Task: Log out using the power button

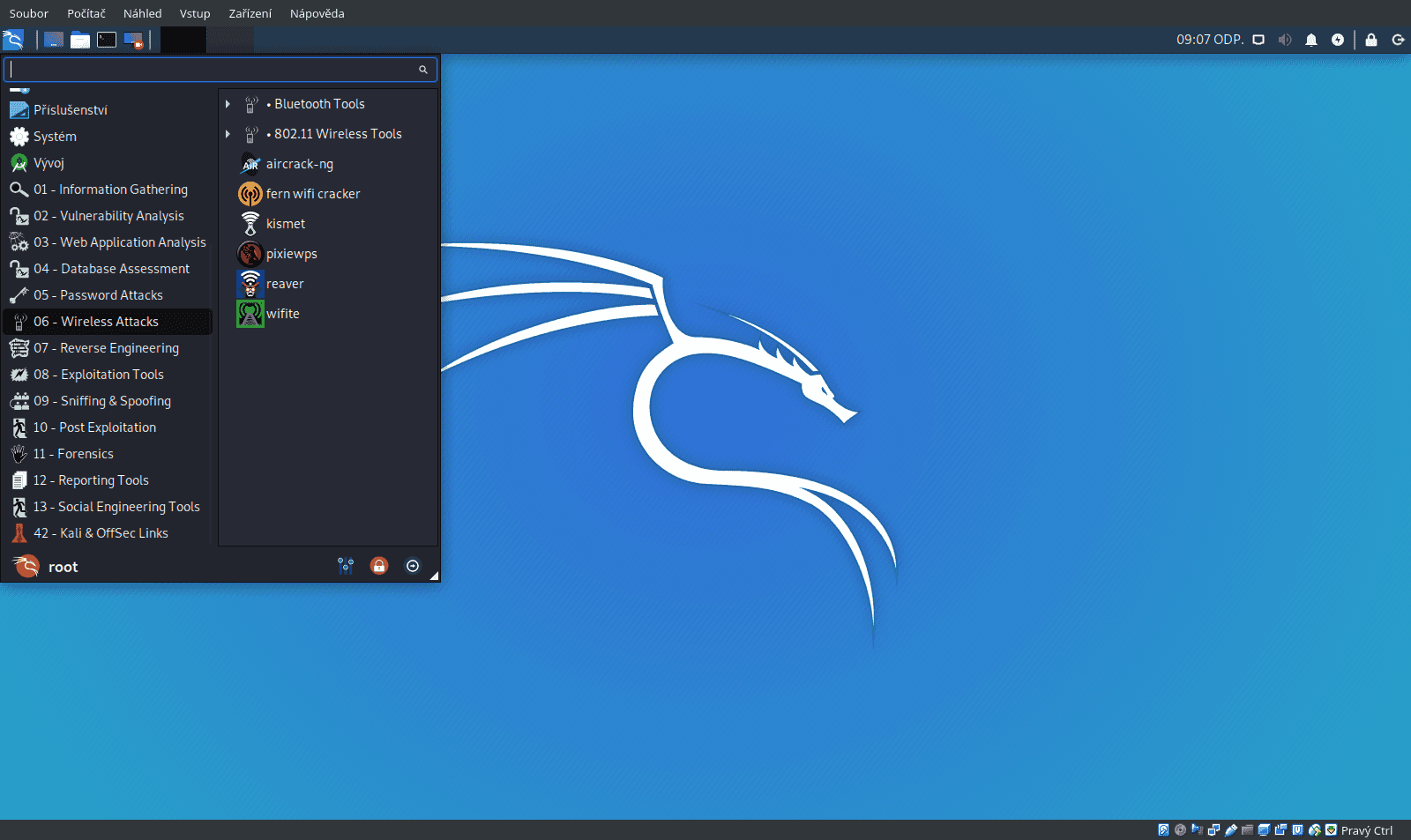Action: (x=412, y=566)
